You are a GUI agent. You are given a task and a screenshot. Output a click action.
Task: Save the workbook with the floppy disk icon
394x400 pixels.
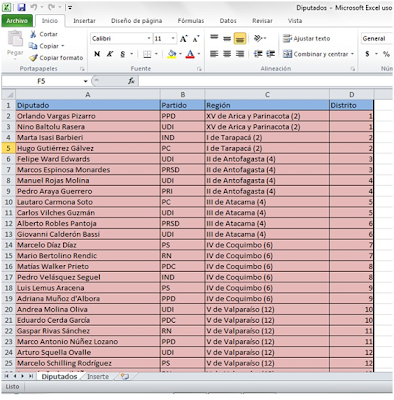(22, 8)
